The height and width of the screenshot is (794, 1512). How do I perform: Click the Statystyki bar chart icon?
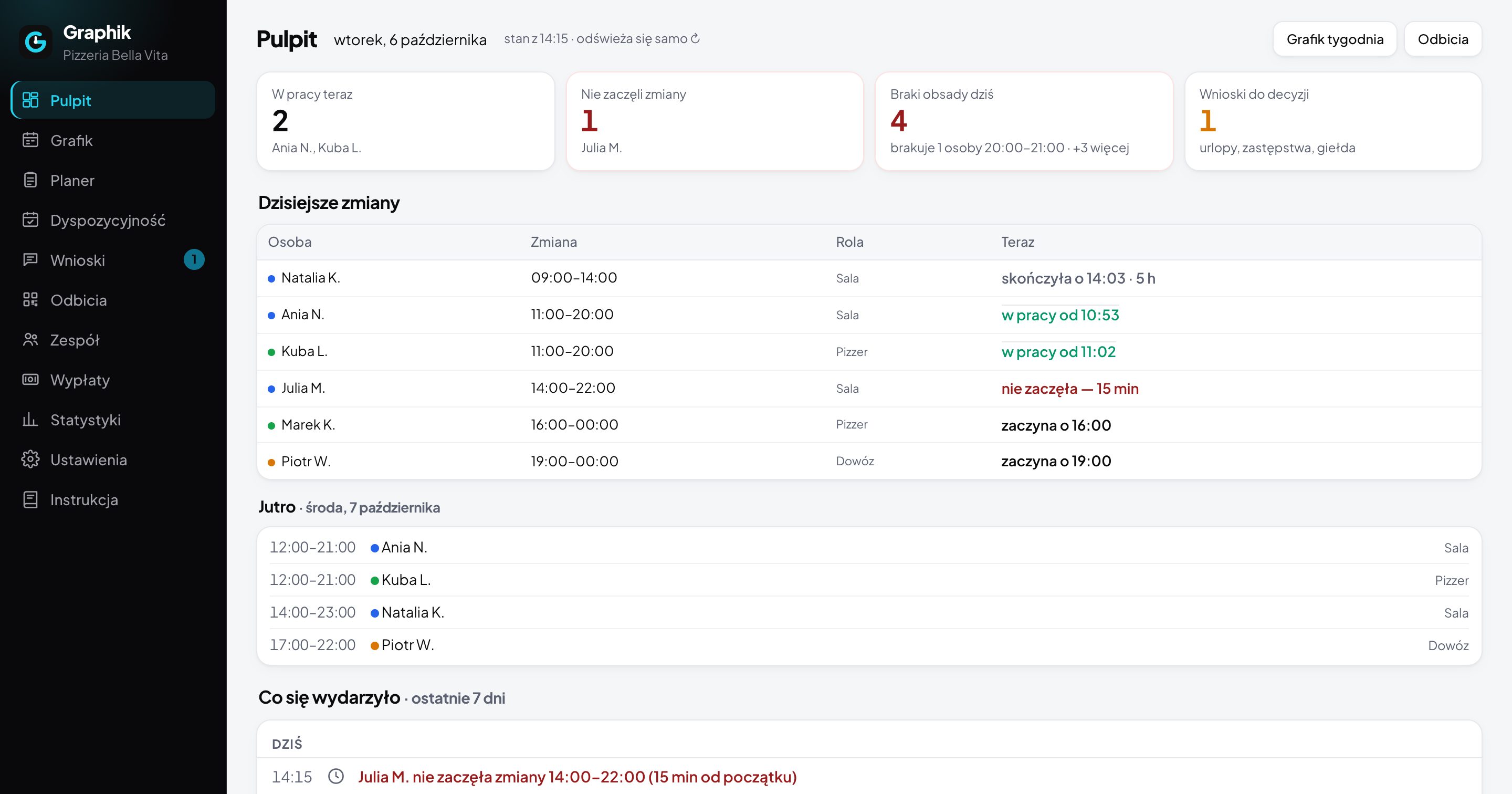point(30,420)
